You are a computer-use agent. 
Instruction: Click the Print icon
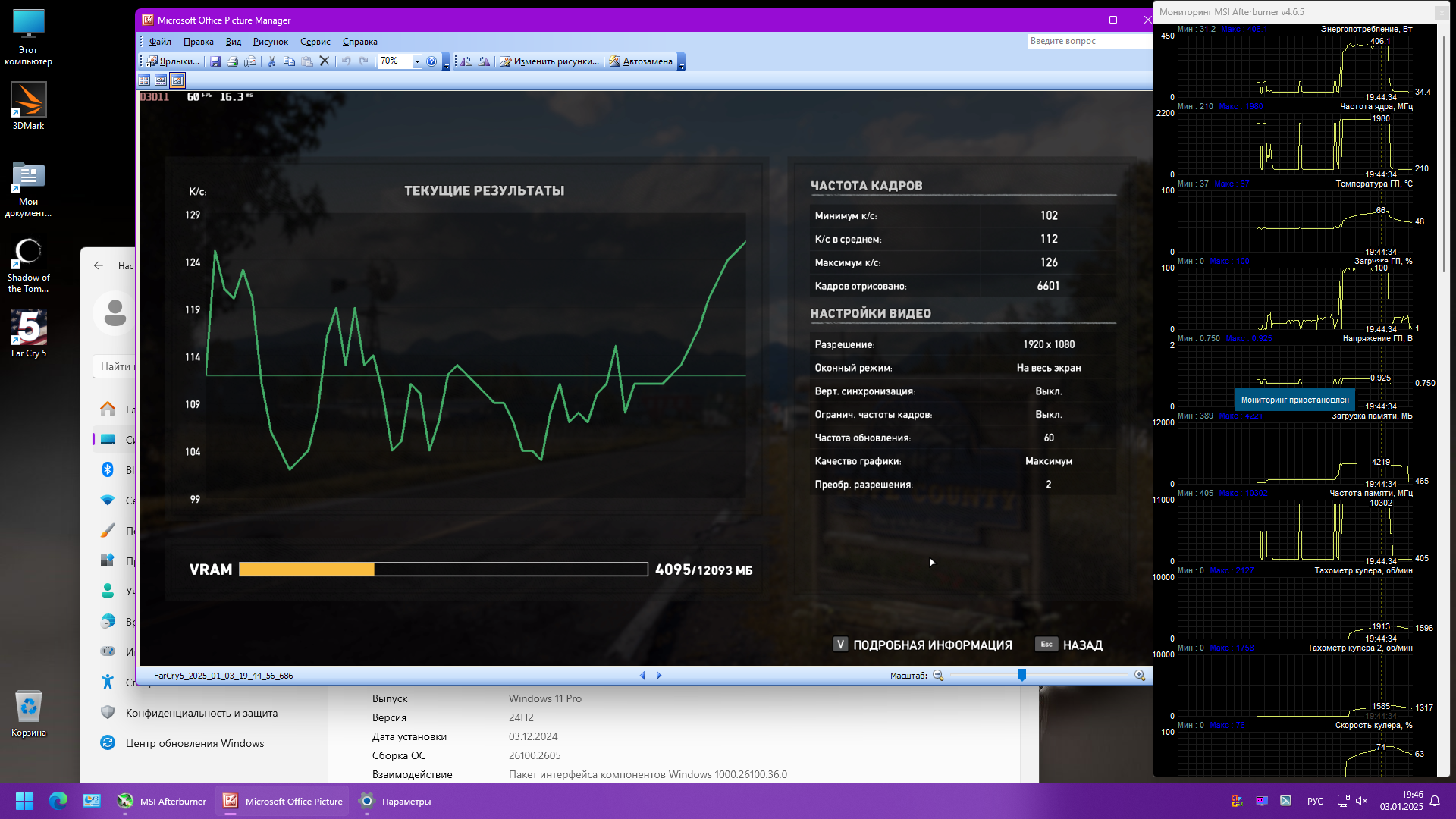[233, 61]
